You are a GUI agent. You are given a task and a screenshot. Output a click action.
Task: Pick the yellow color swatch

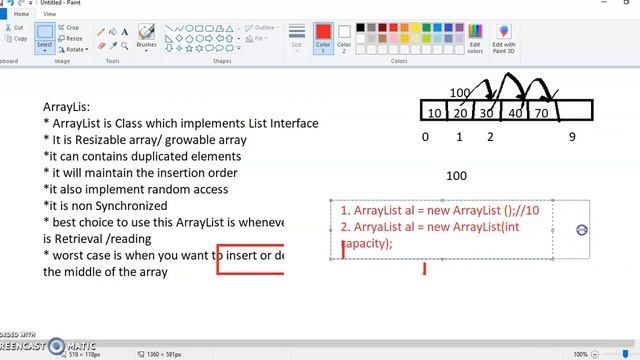pos(416,27)
